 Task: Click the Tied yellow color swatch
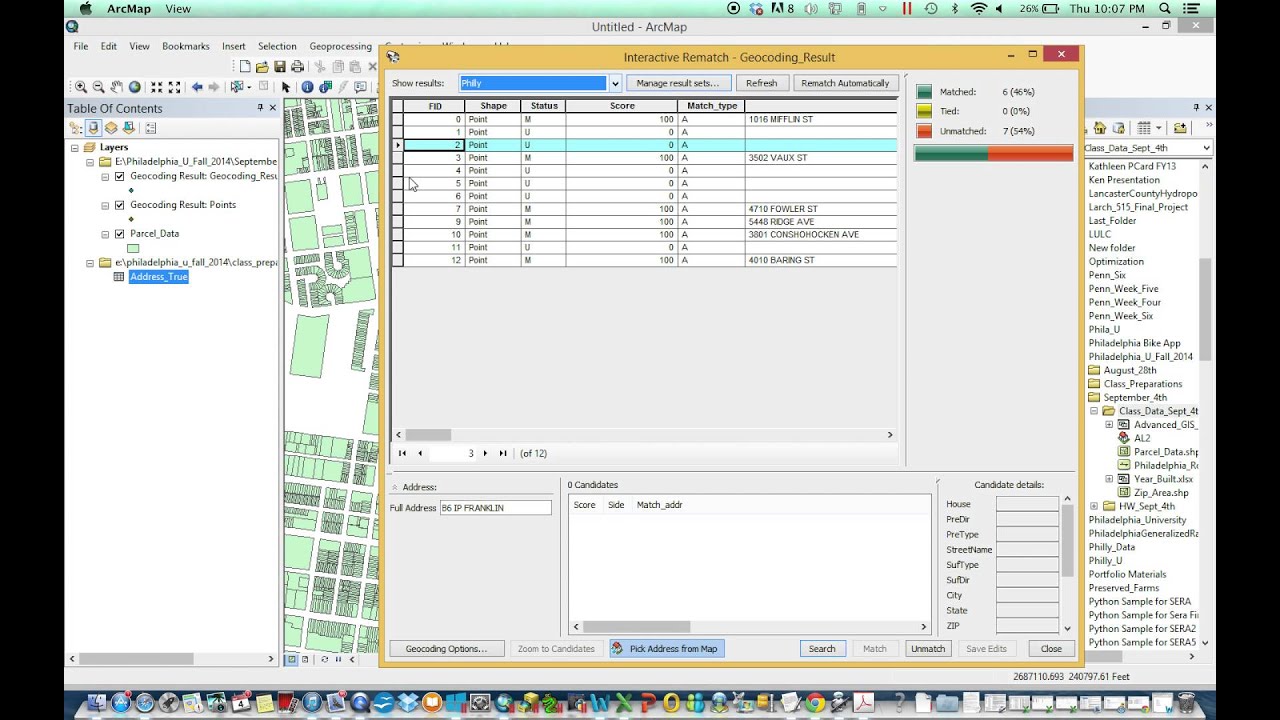(x=924, y=111)
